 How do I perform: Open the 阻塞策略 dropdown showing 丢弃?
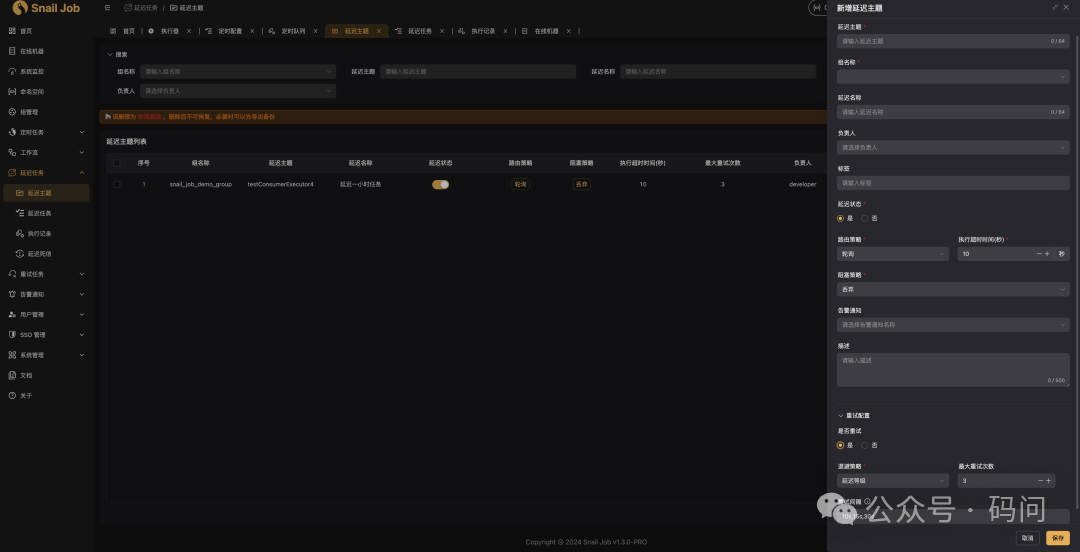tap(953, 289)
